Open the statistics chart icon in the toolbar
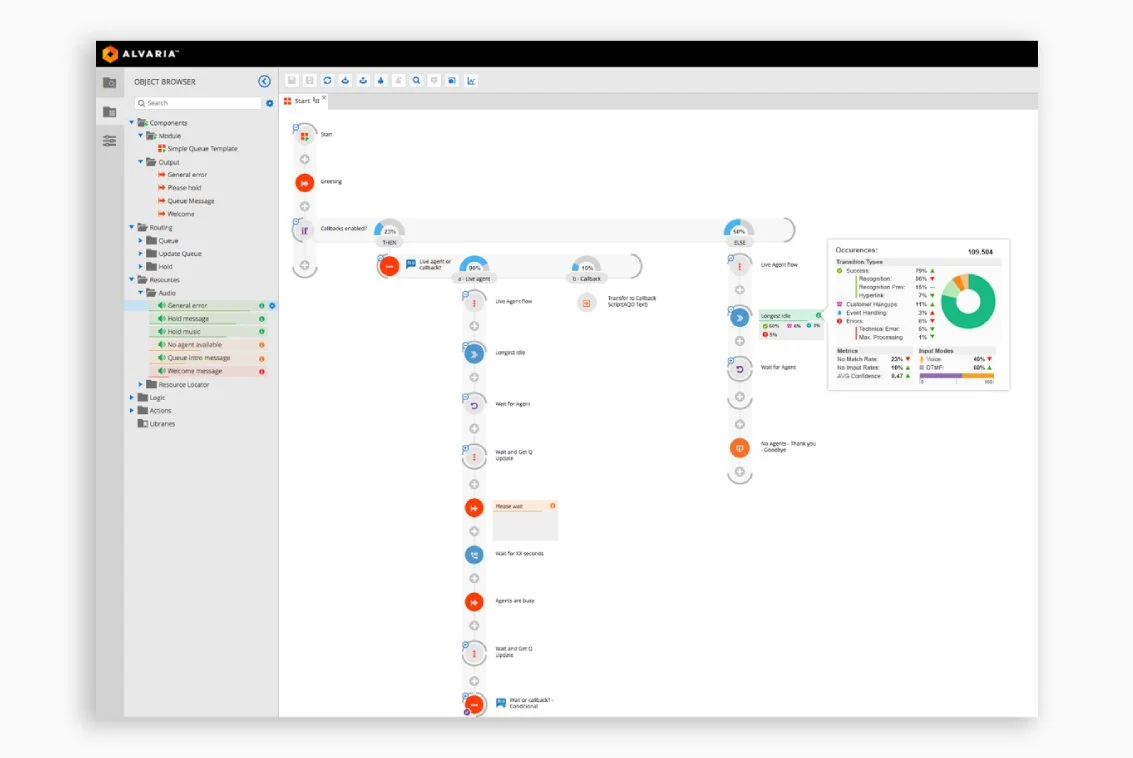Image resolution: width=1133 pixels, height=758 pixels. [471, 81]
